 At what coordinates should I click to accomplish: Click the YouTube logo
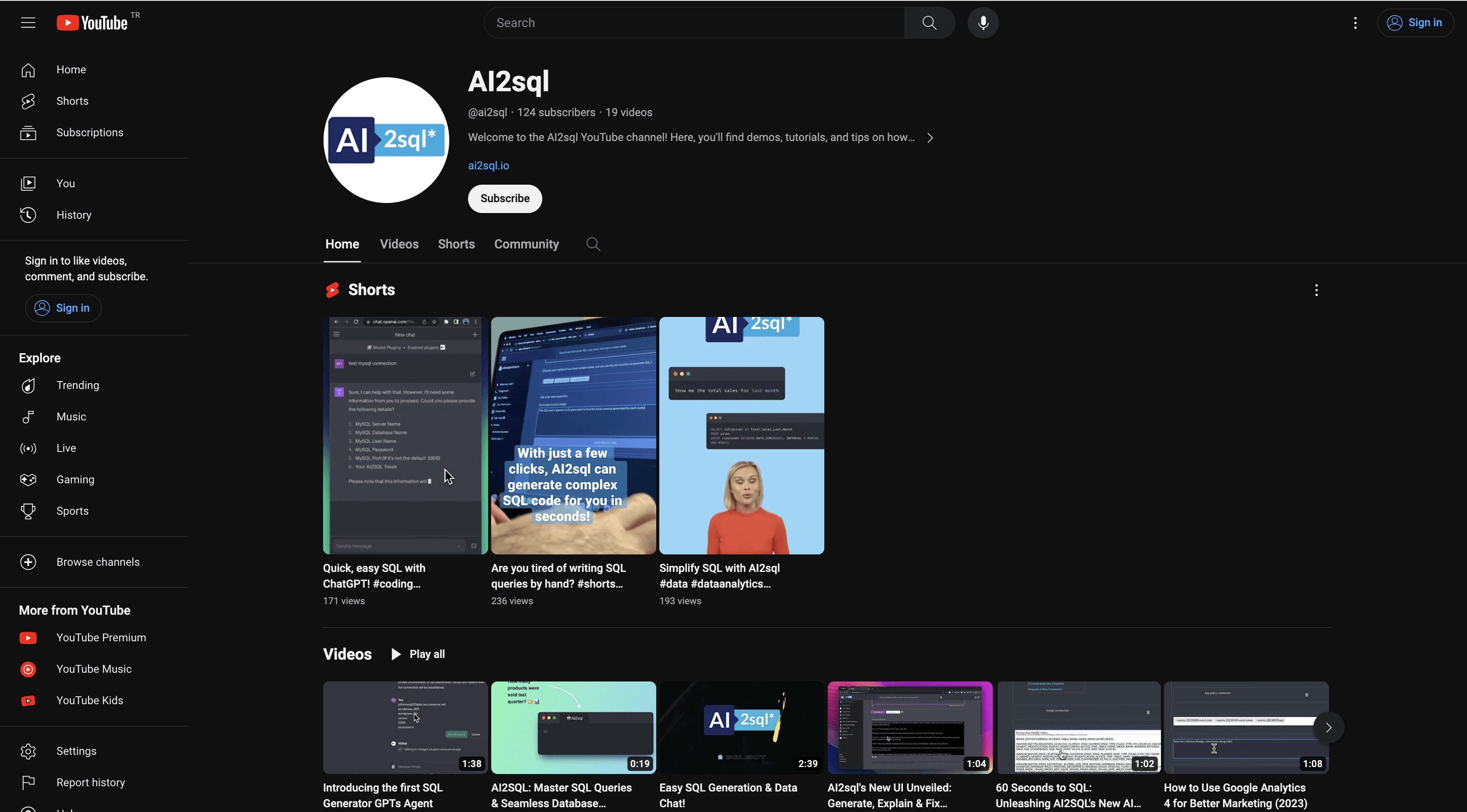click(92, 23)
